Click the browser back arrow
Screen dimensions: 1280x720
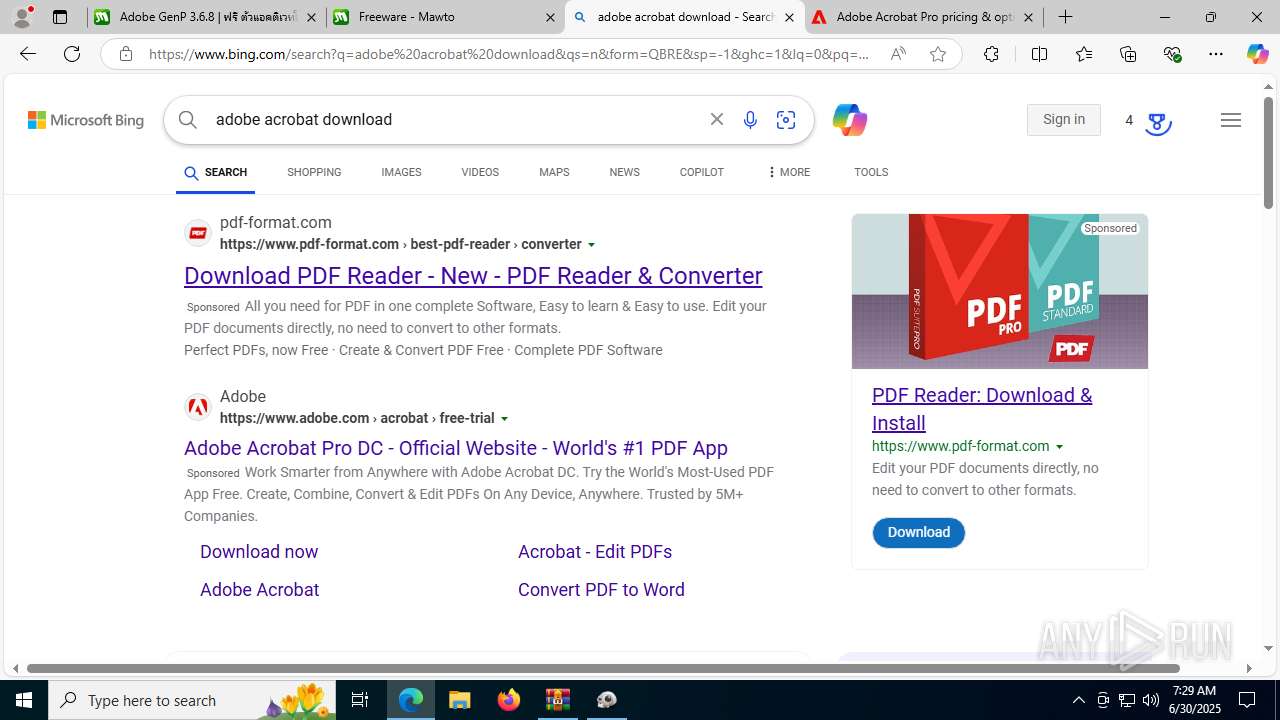[28, 54]
